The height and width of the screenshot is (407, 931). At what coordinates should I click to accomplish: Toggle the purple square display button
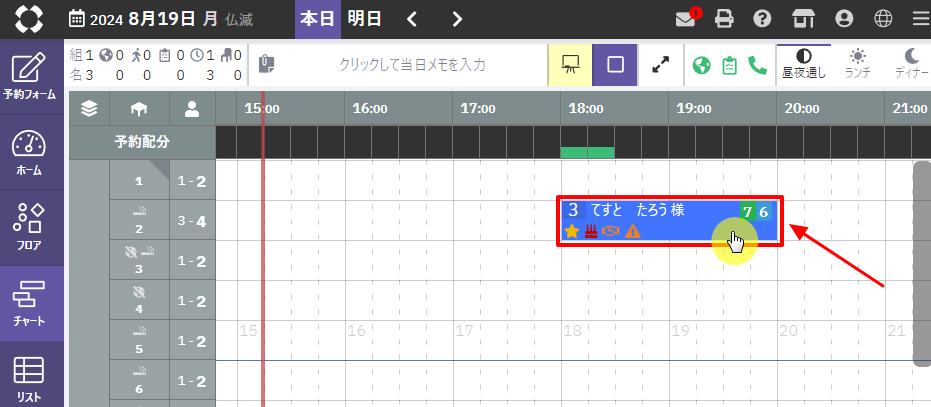(615, 65)
